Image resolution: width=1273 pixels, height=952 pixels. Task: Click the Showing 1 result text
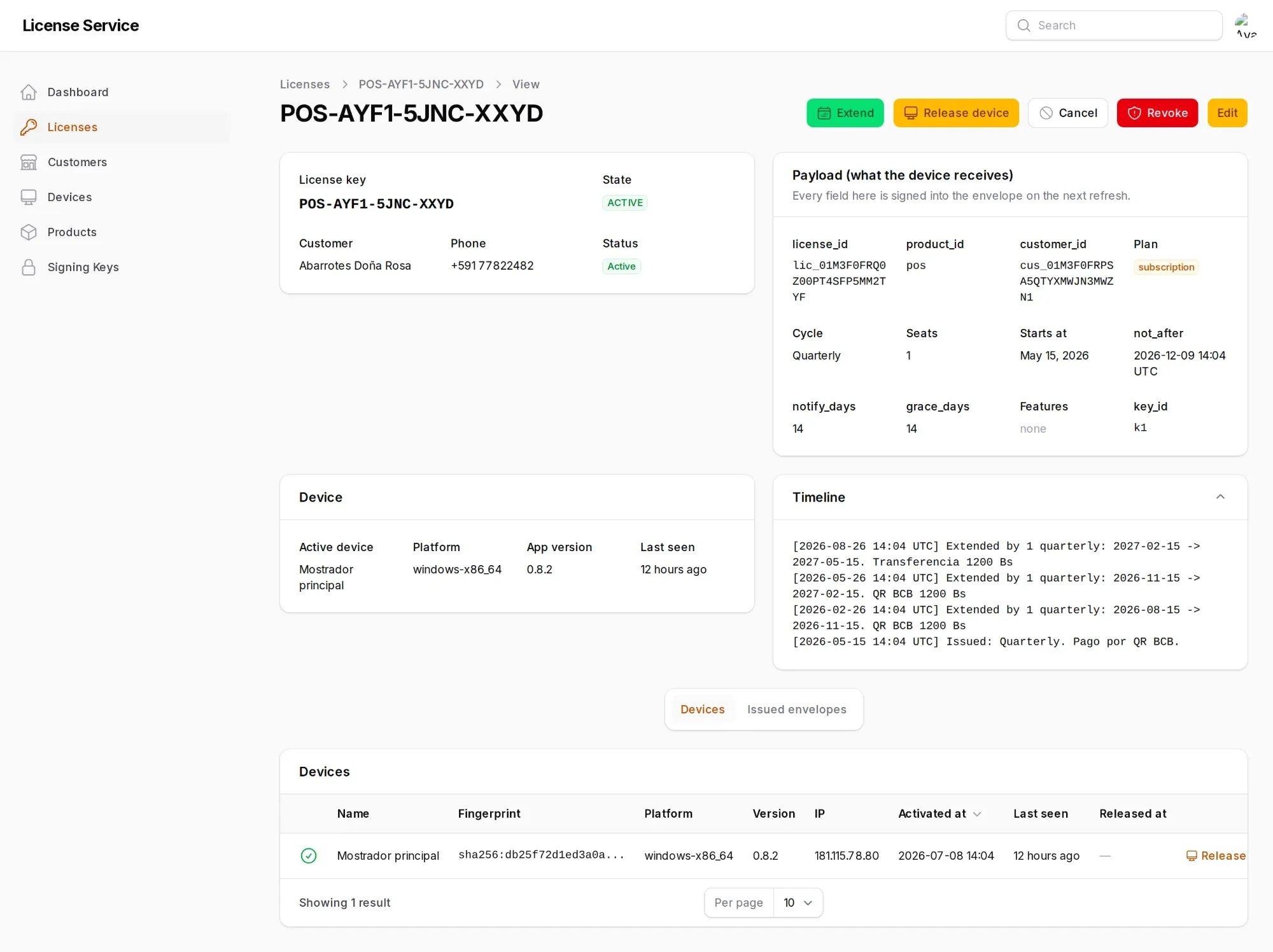344,903
